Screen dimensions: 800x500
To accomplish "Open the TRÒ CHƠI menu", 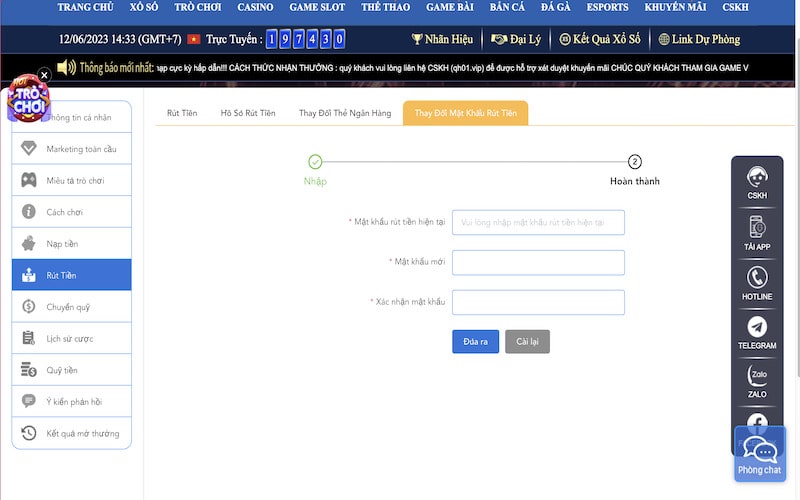I will 198,7.
